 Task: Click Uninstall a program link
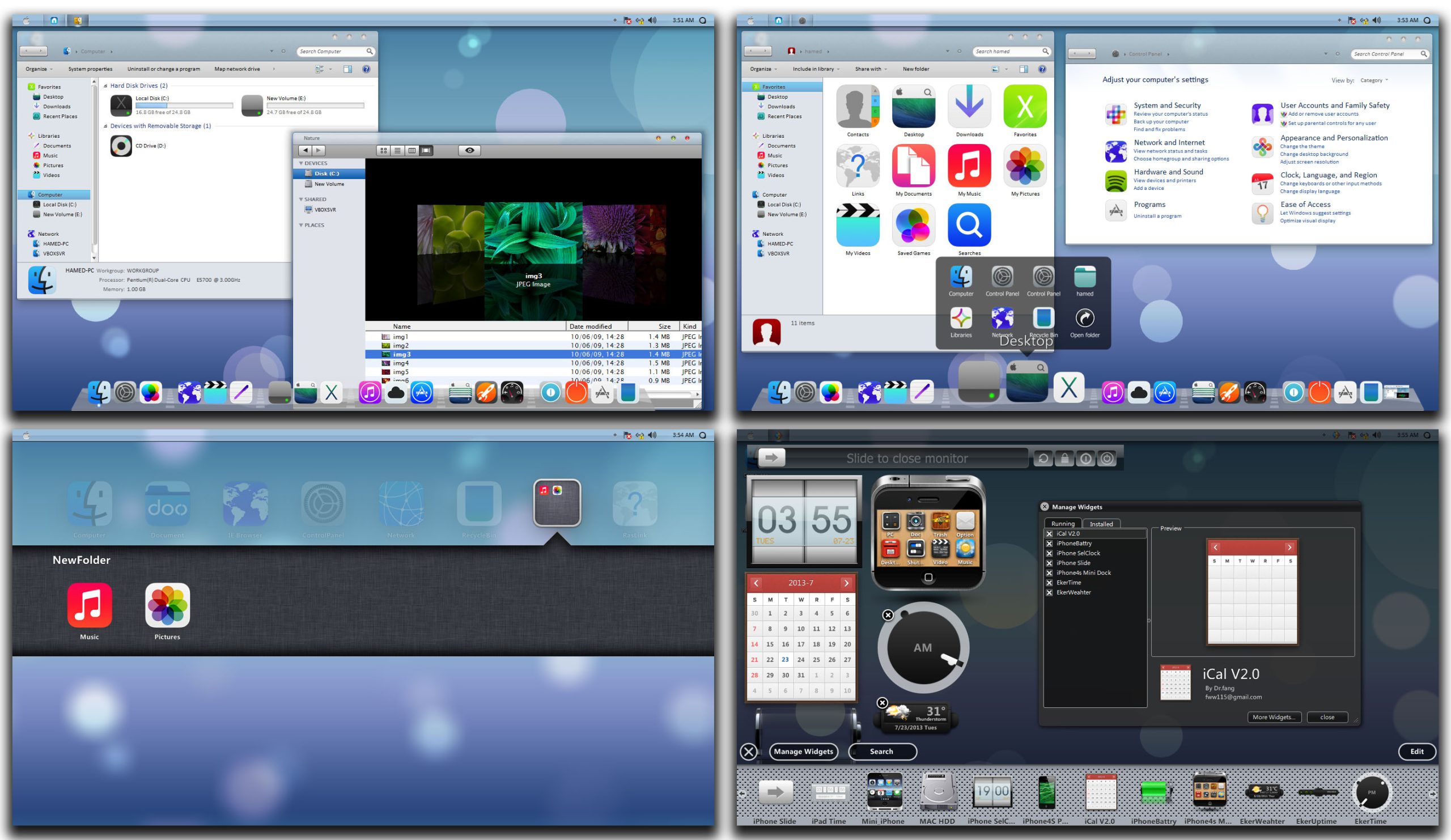[1157, 216]
